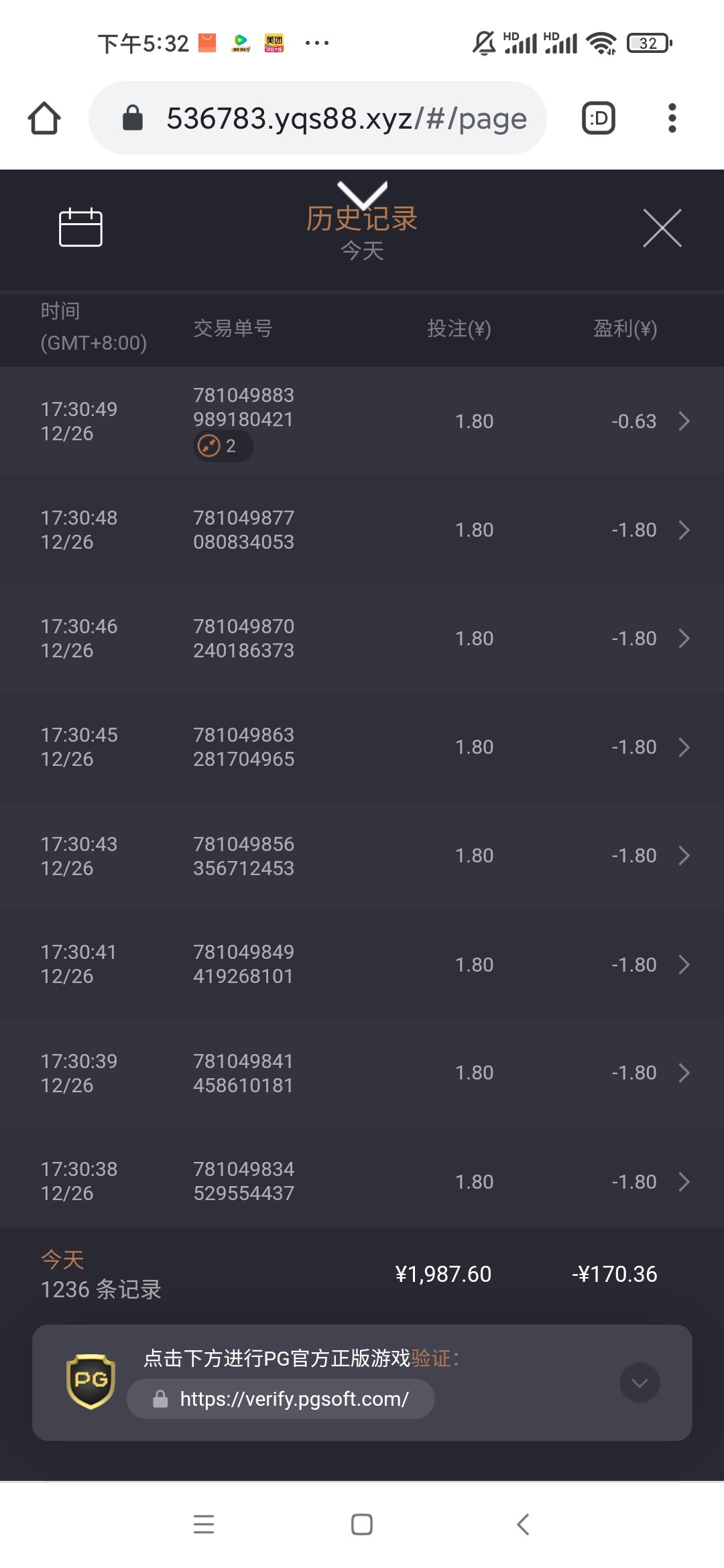The image size is (724, 1568).
Task: Expand details for the 17:30:49 record
Action: pos(684,421)
